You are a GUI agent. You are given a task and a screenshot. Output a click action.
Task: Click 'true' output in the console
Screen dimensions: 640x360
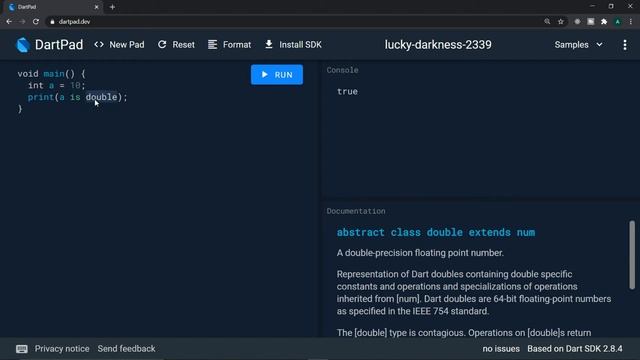tap(347, 91)
